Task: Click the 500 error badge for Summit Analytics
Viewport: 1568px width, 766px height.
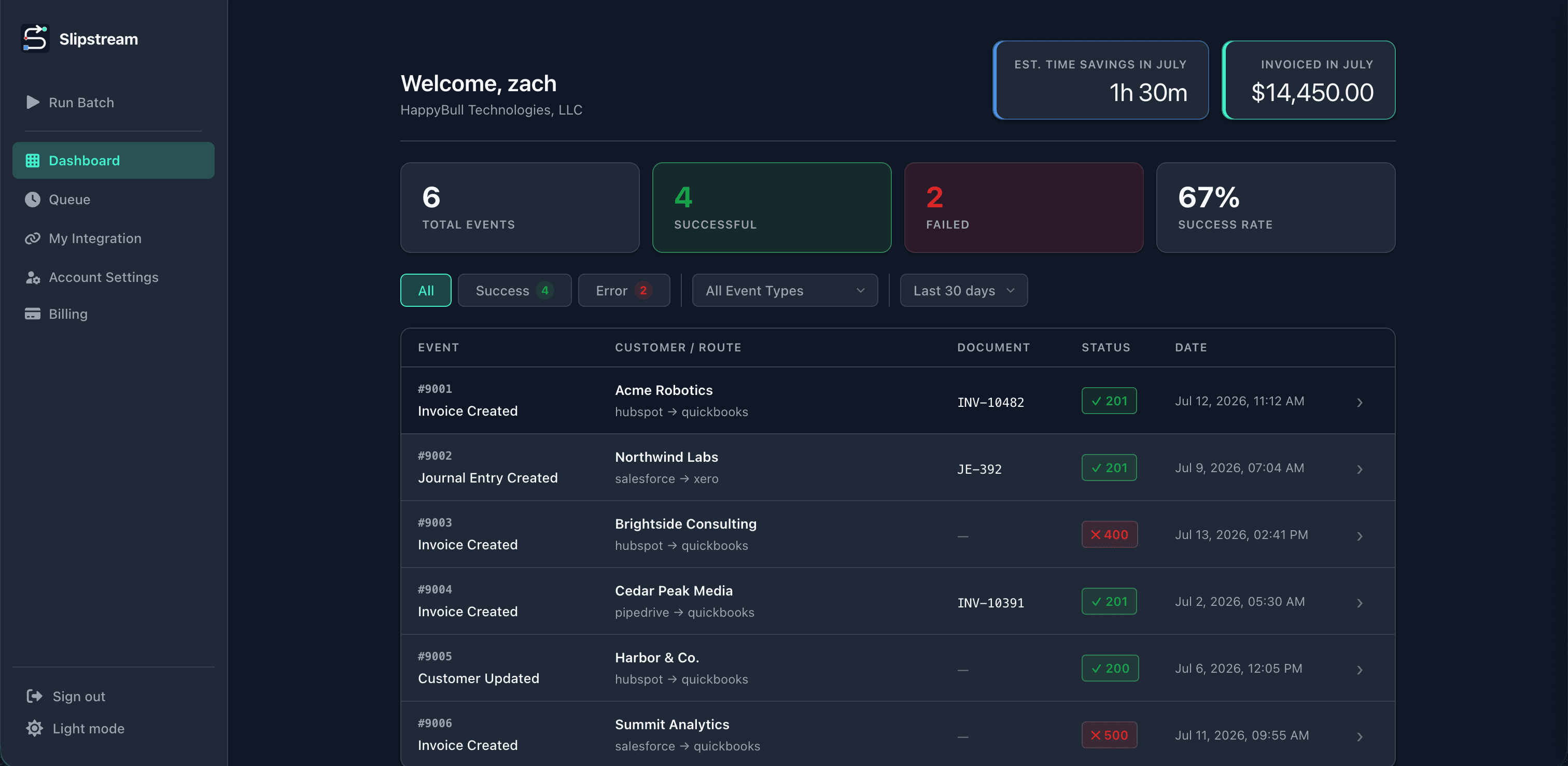Action: pyautogui.click(x=1109, y=735)
